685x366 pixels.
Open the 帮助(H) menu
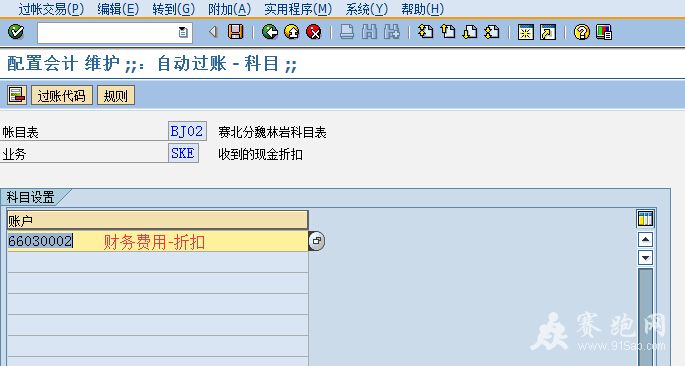click(x=422, y=9)
